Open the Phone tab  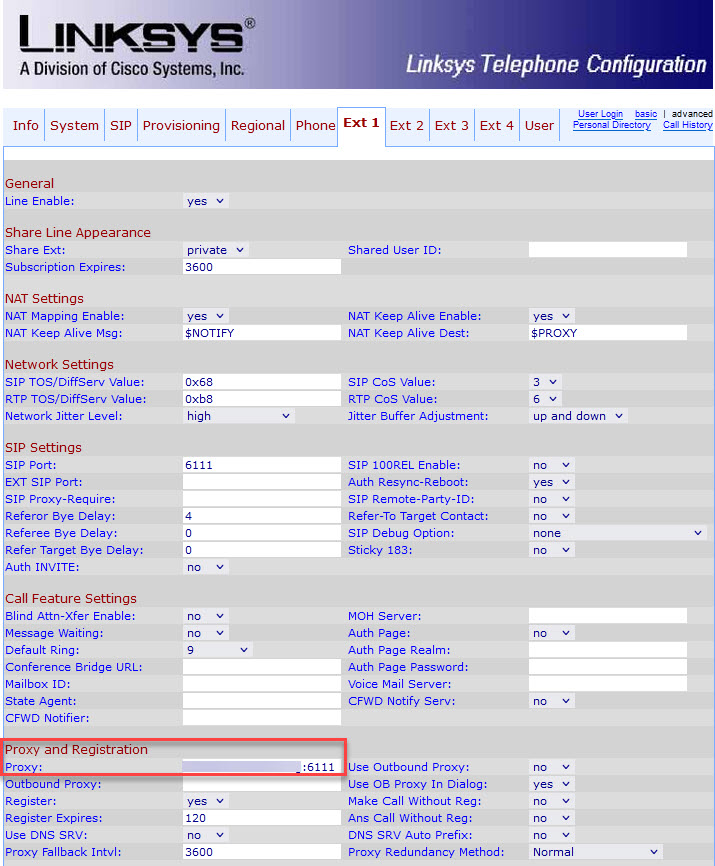[315, 126]
